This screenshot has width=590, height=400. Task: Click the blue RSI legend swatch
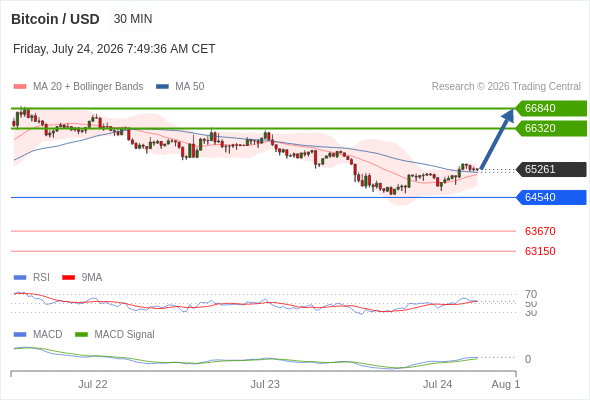tap(20, 278)
